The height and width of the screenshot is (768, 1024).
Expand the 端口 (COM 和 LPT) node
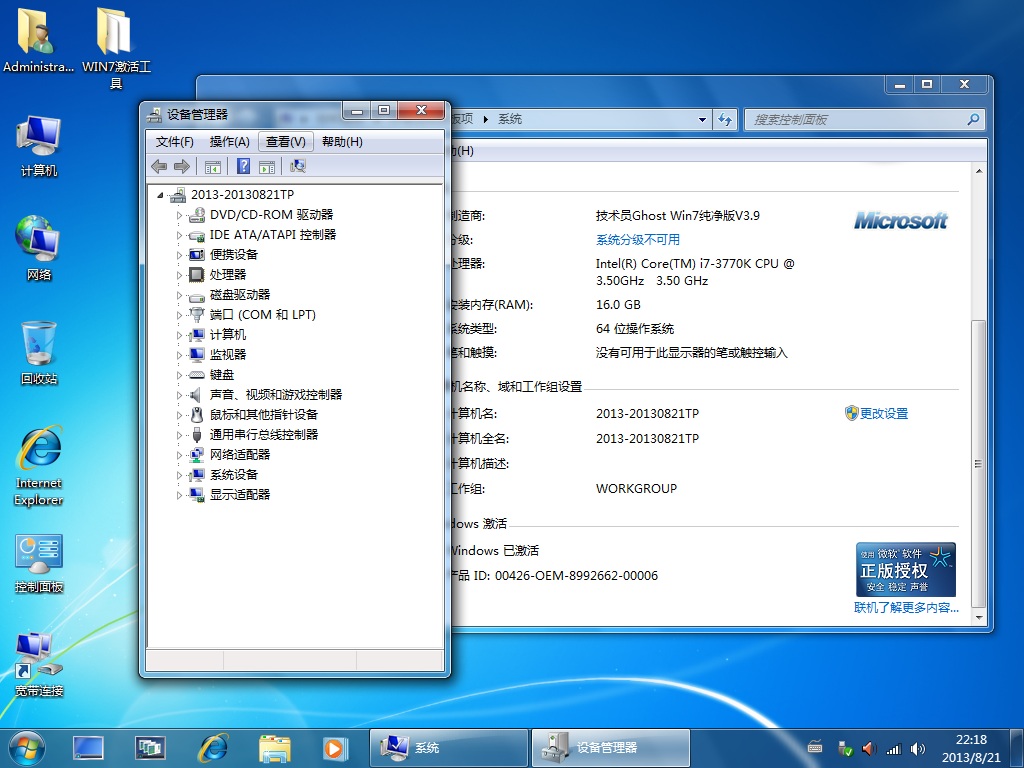(179, 315)
